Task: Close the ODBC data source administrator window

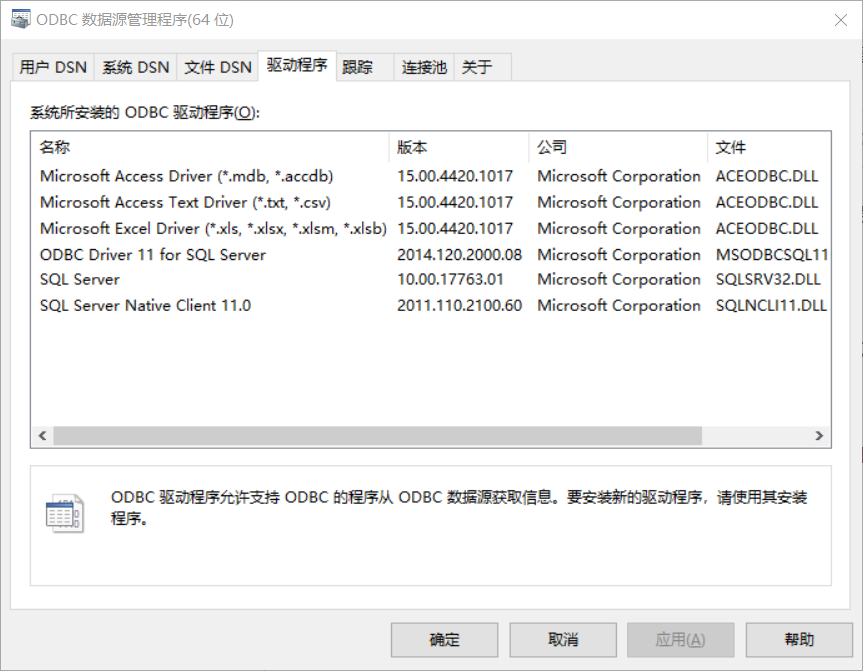Action: pos(840,20)
